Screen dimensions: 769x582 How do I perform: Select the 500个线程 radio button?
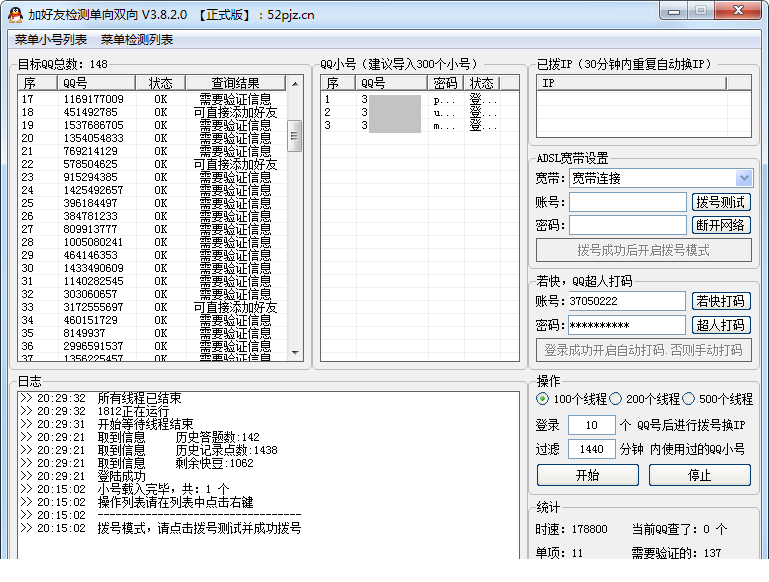tap(689, 399)
